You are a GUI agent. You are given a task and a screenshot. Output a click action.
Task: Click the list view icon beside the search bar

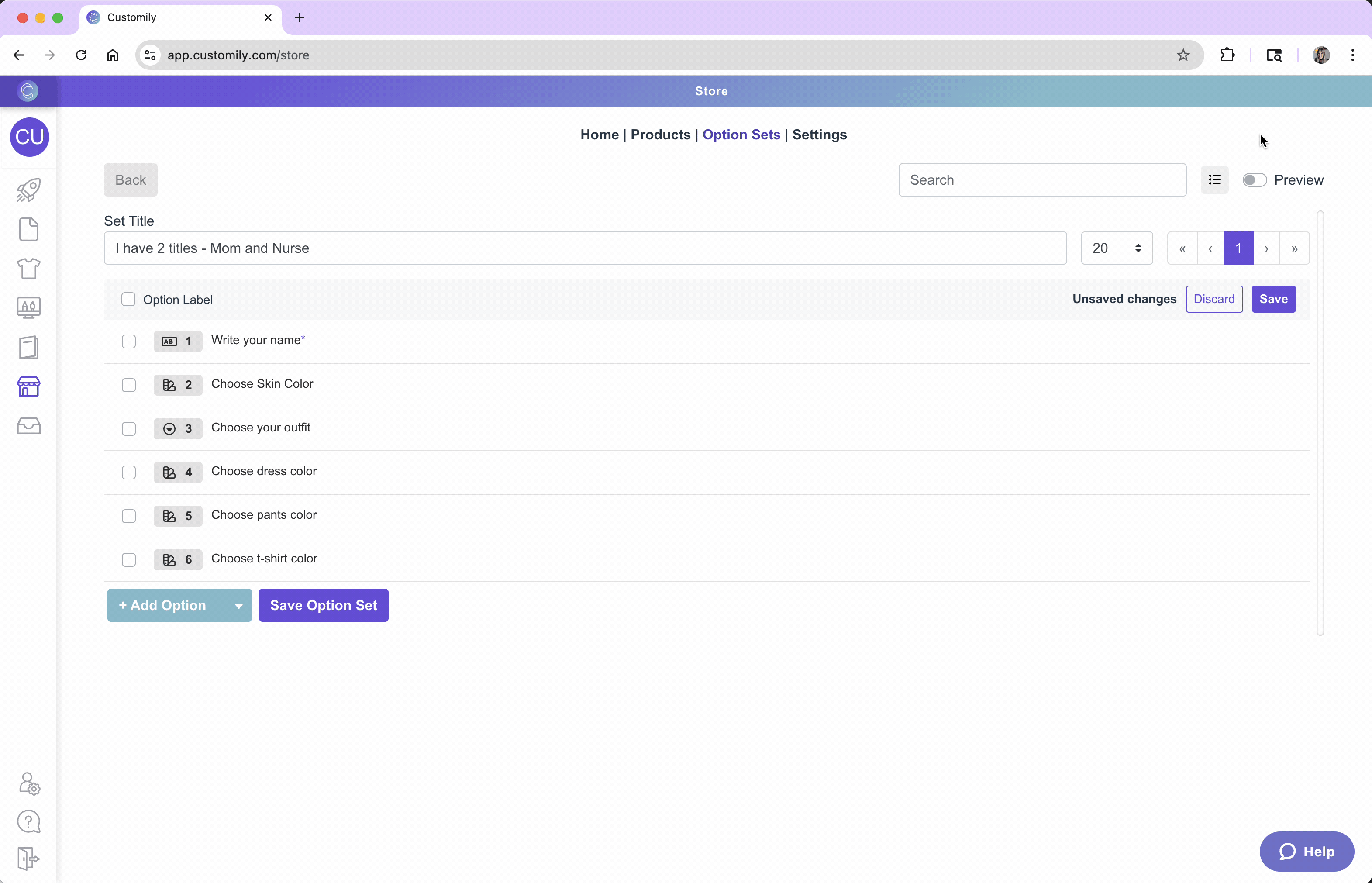1214,179
